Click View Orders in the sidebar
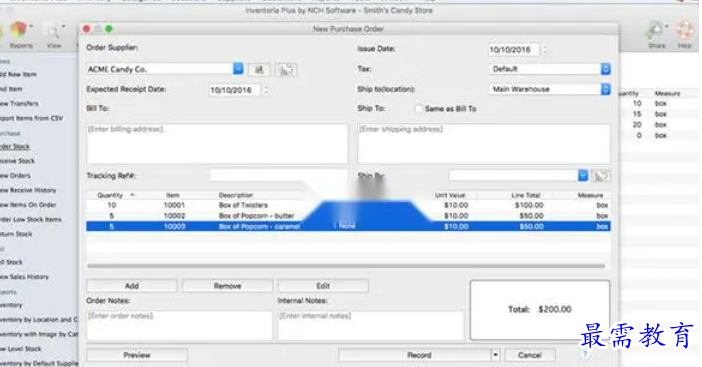Viewport: 702px width, 367px height. tap(15, 175)
